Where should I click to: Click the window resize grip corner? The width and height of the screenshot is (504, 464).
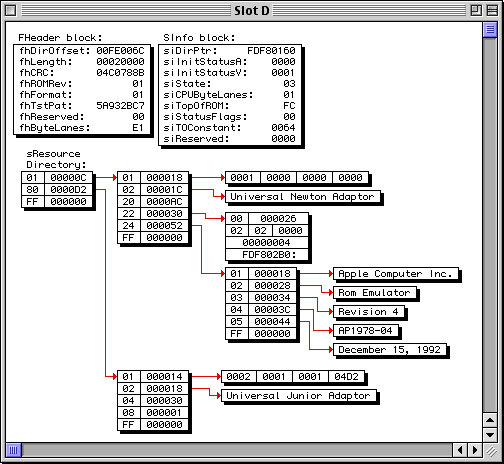coord(490,450)
